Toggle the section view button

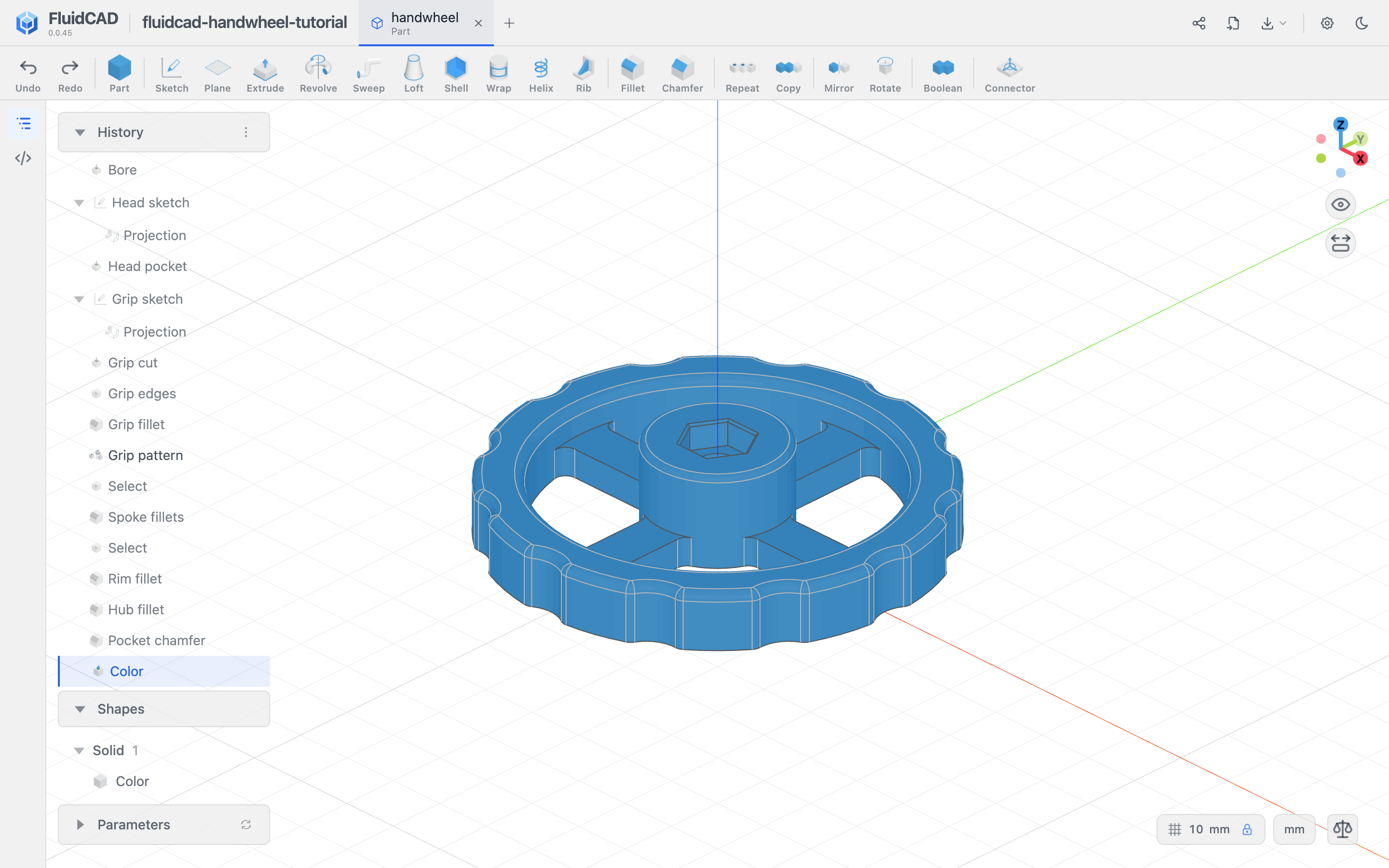click(1340, 243)
